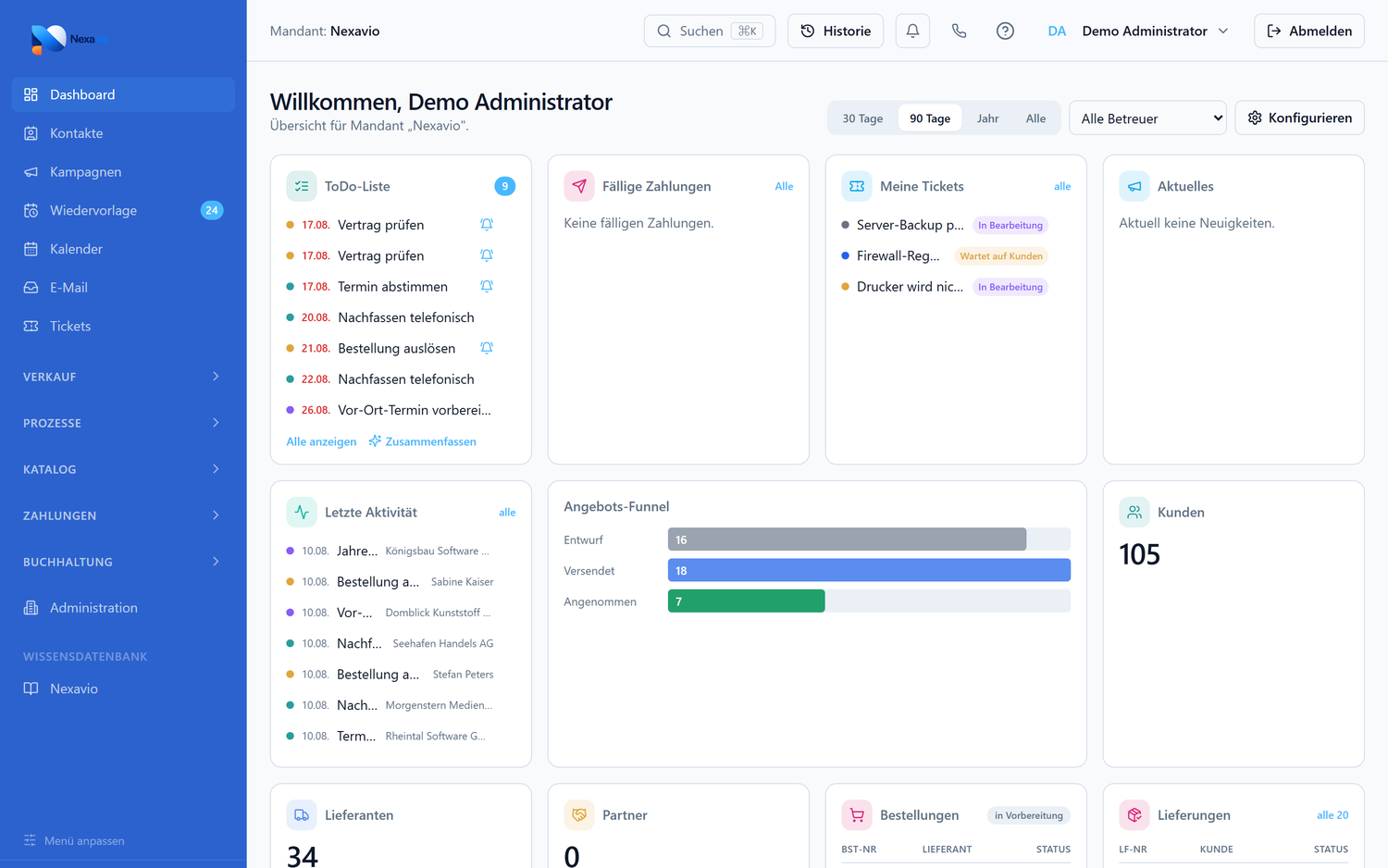The width and height of the screenshot is (1388, 868).
Task: Expand the BUCHHALTUNG sidebar section
Action: coord(123,562)
